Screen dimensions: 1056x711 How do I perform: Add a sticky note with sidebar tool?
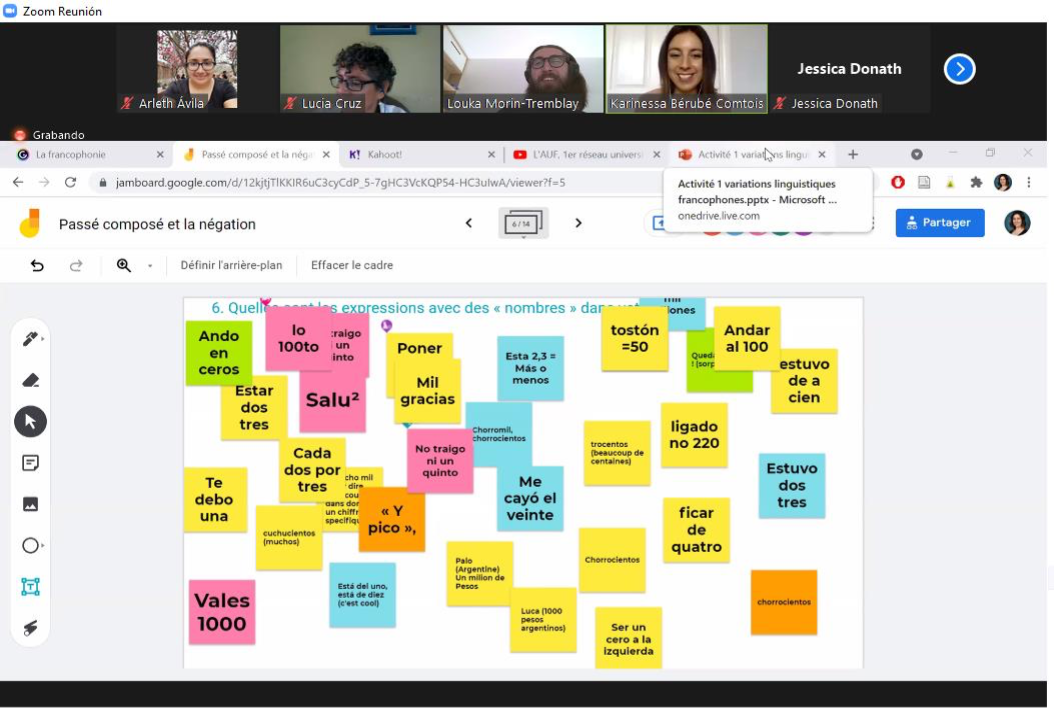coord(30,463)
